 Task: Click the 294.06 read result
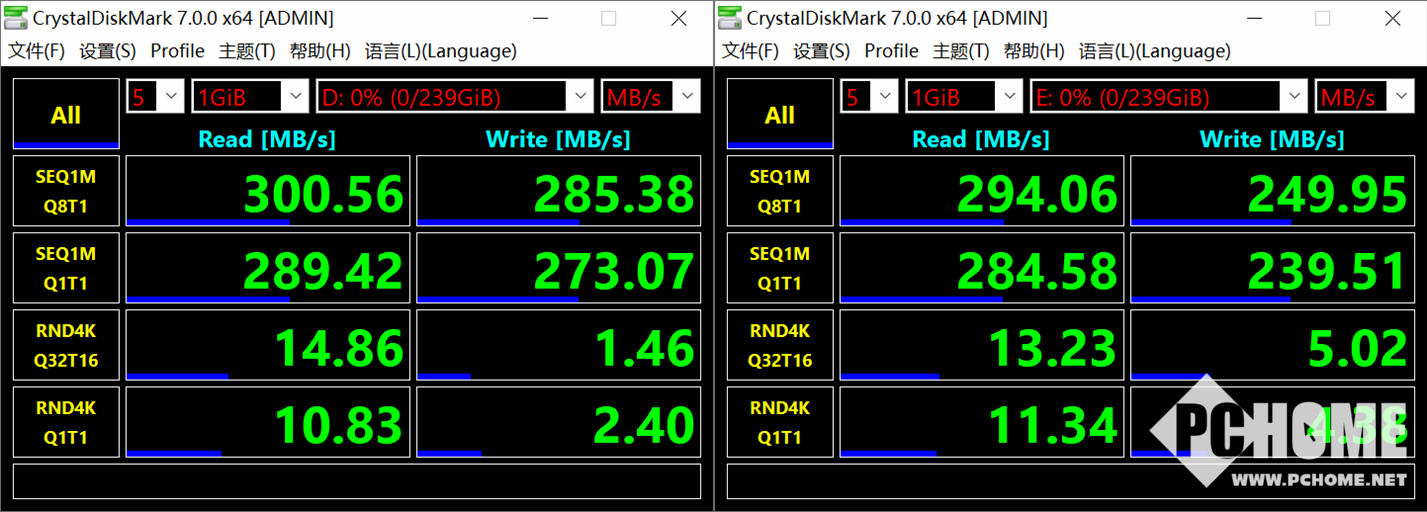(982, 190)
